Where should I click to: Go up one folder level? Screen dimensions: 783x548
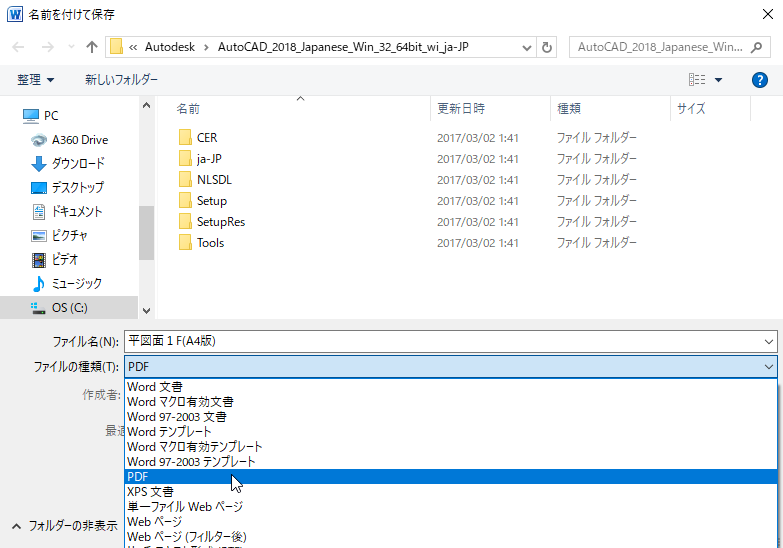92,47
